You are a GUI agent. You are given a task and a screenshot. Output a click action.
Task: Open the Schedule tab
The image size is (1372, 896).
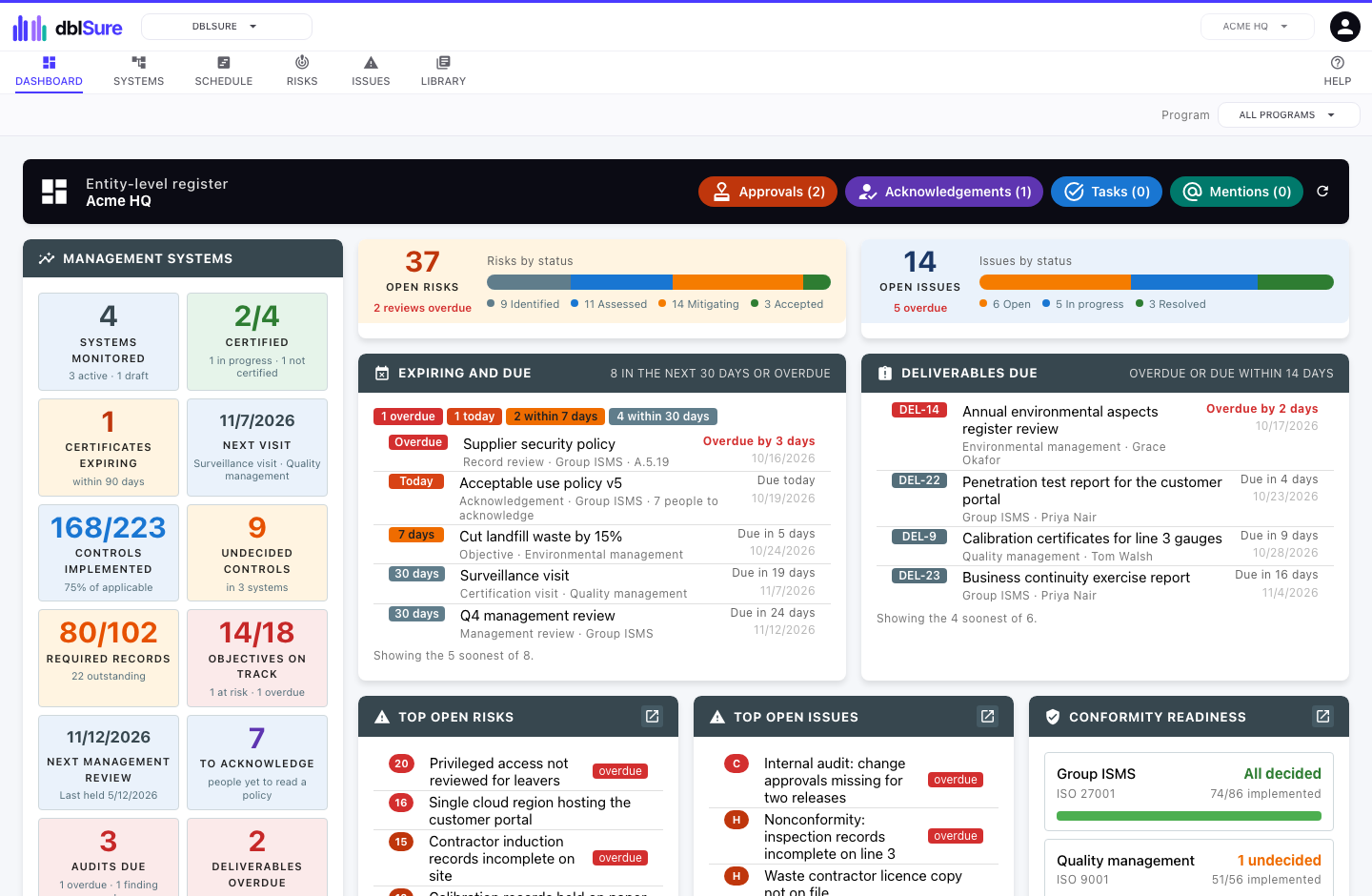(x=224, y=71)
